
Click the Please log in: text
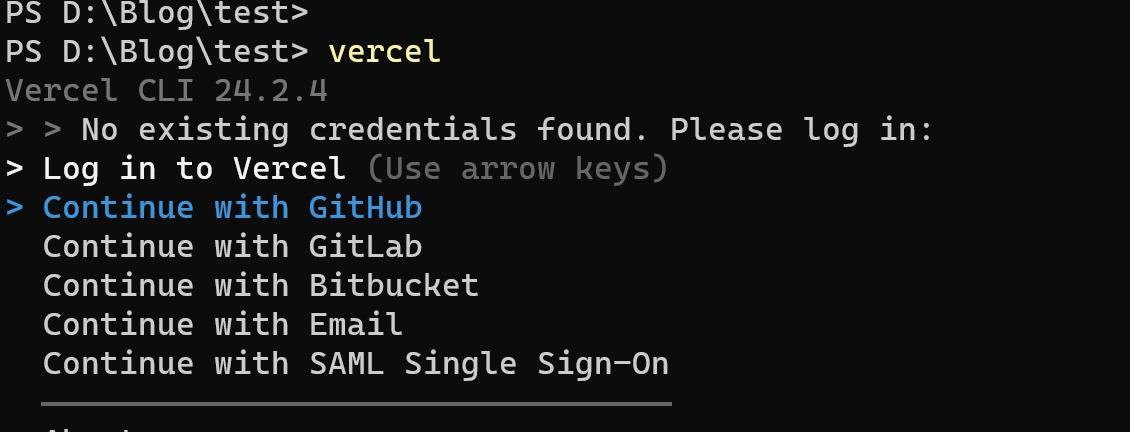801,130
